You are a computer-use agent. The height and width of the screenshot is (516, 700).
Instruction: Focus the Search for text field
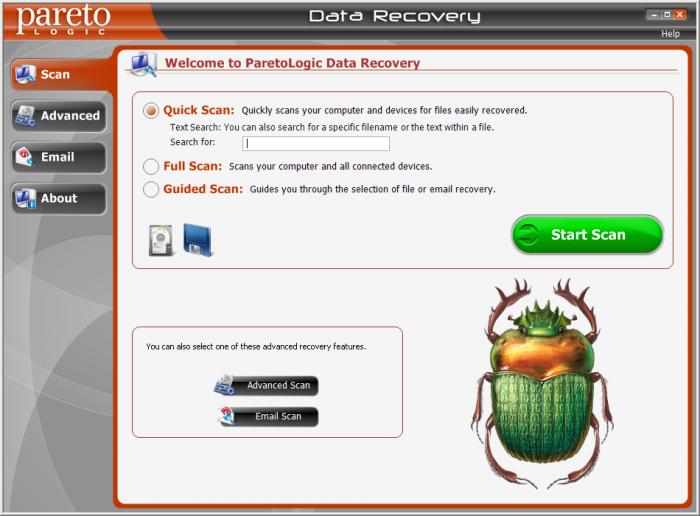point(316,144)
